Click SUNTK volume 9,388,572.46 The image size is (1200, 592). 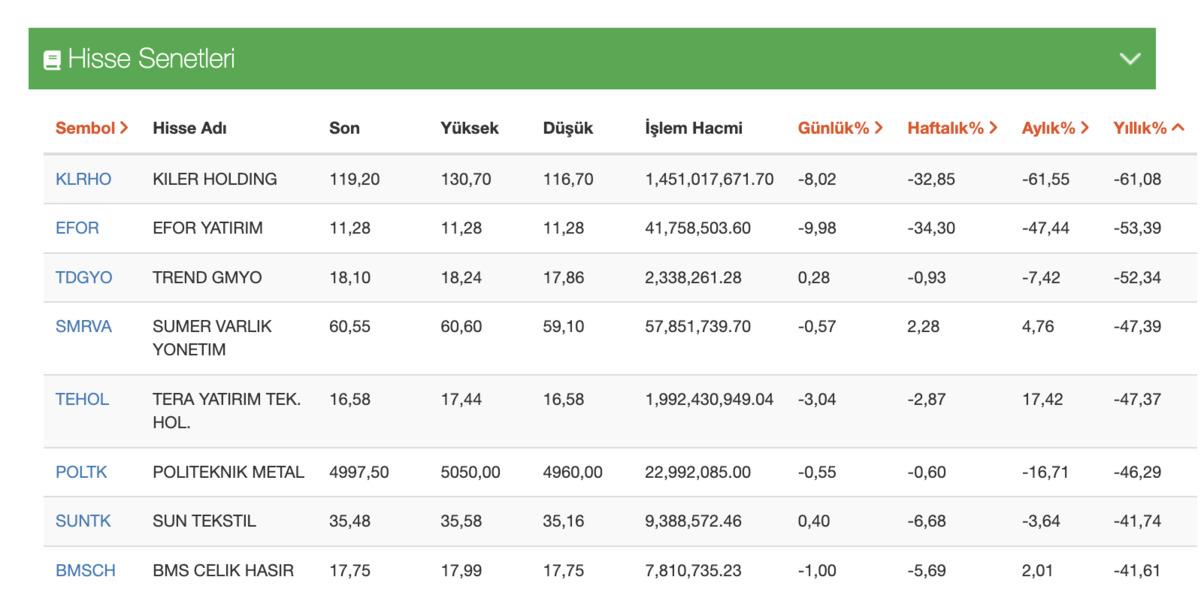tap(694, 521)
